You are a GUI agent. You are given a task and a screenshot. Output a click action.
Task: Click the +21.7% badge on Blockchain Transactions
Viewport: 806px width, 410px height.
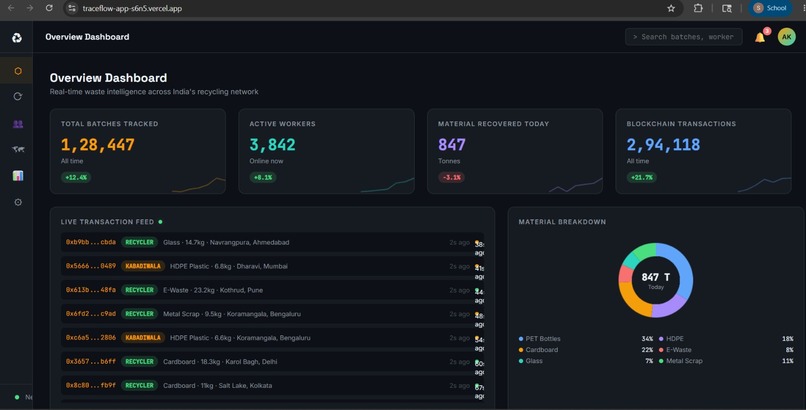[642, 177]
